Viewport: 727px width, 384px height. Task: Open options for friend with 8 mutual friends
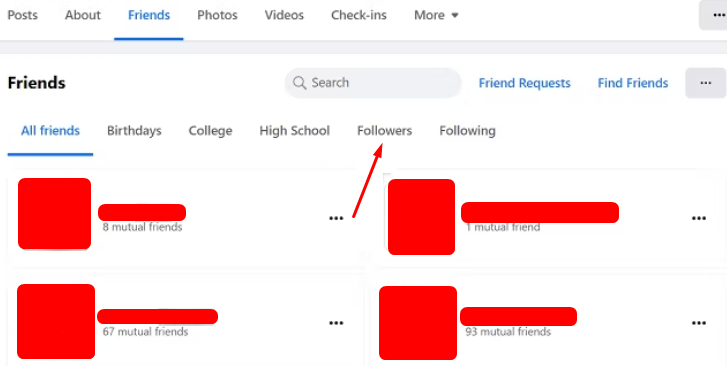click(336, 218)
